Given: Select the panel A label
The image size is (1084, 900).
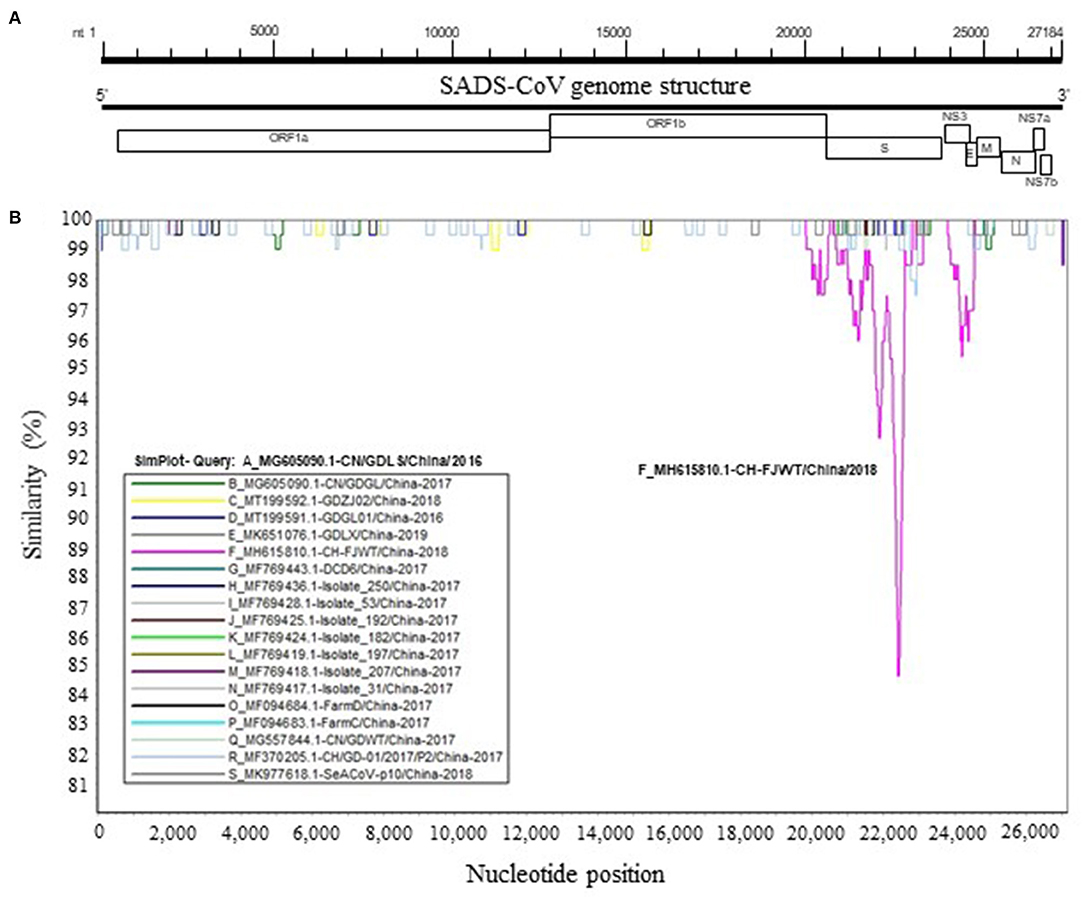Looking at the screenshot, I should tap(15, 19).
